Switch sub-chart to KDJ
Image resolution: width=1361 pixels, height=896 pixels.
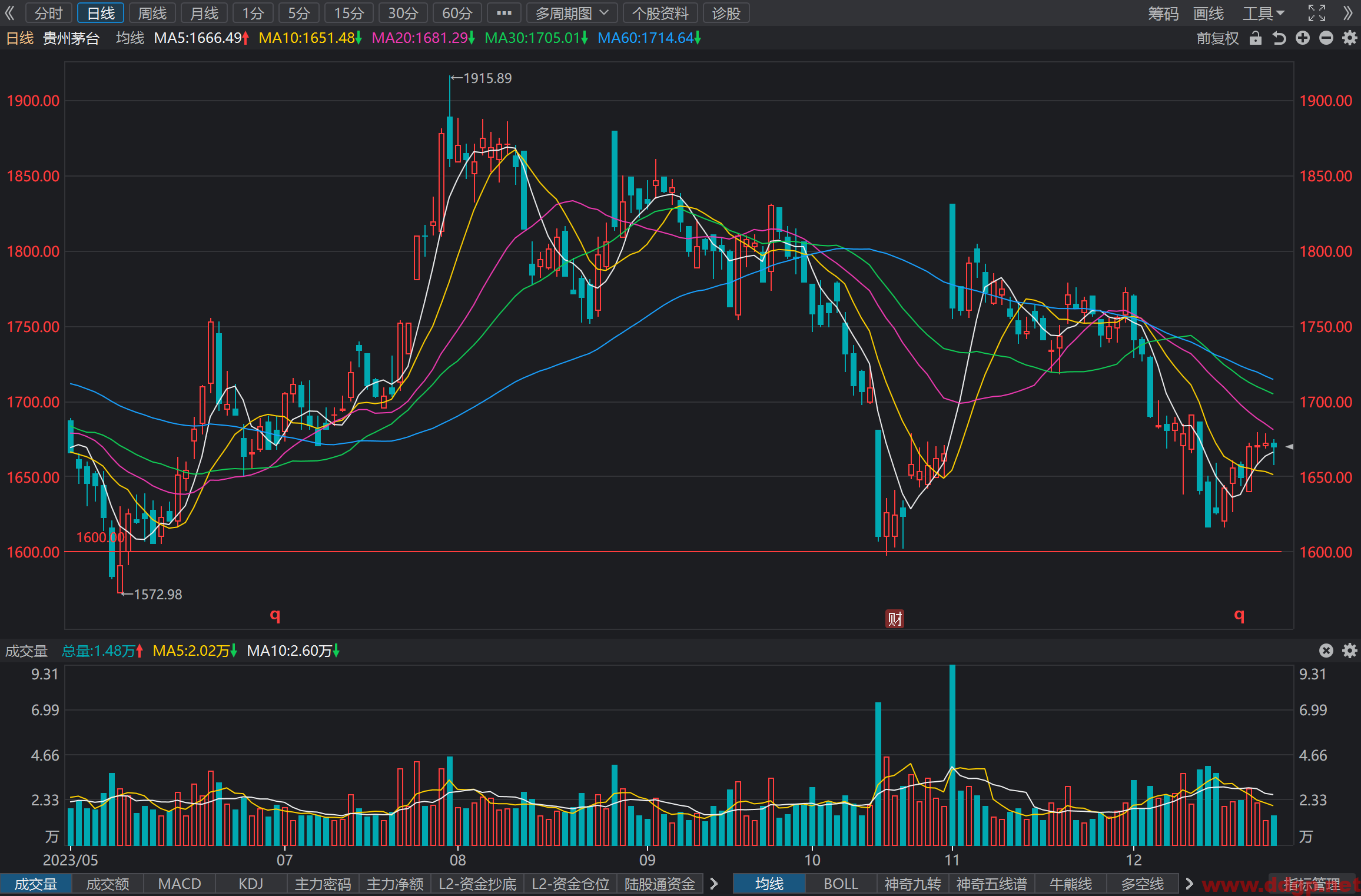[x=251, y=884]
